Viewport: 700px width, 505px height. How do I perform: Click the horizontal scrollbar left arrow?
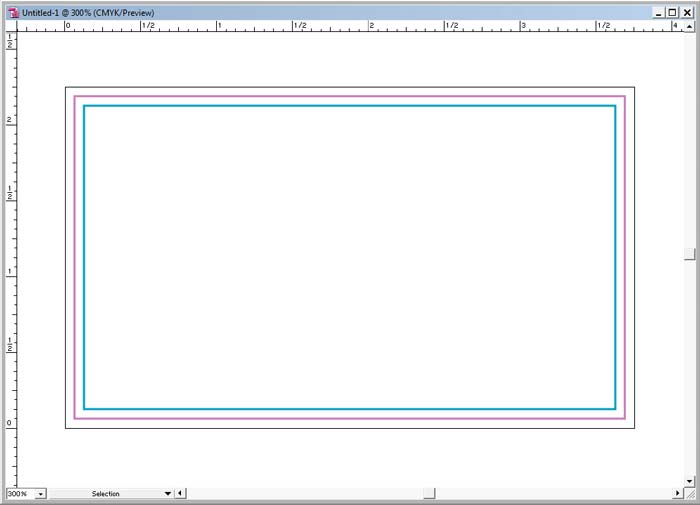coord(180,493)
